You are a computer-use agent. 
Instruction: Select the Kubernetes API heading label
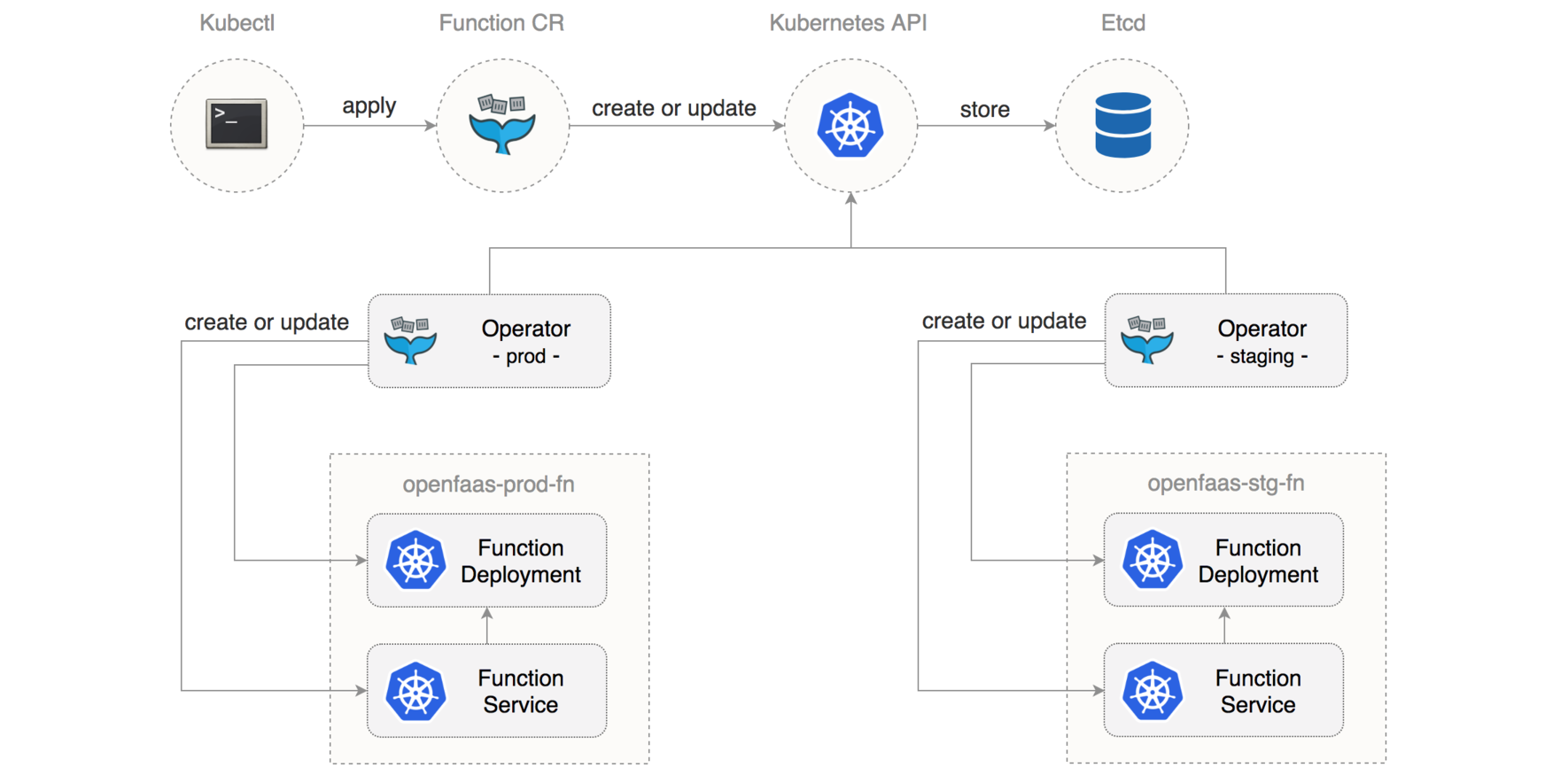tap(848, 23)
